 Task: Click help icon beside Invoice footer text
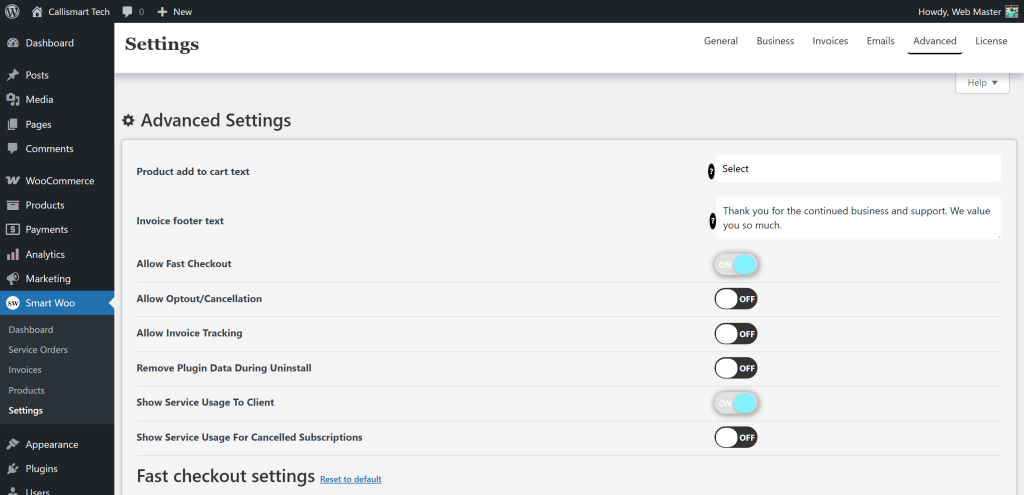point(712,221)
